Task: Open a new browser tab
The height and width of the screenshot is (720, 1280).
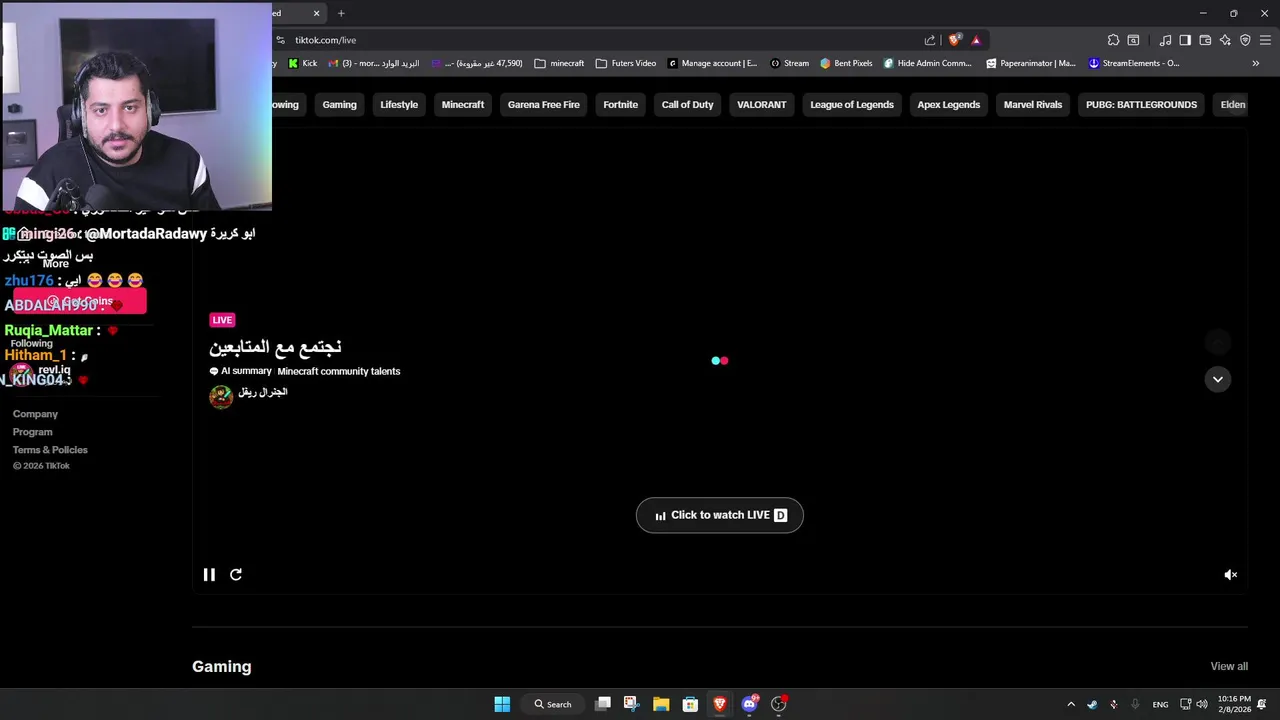Action: click(x=341, y=13)
